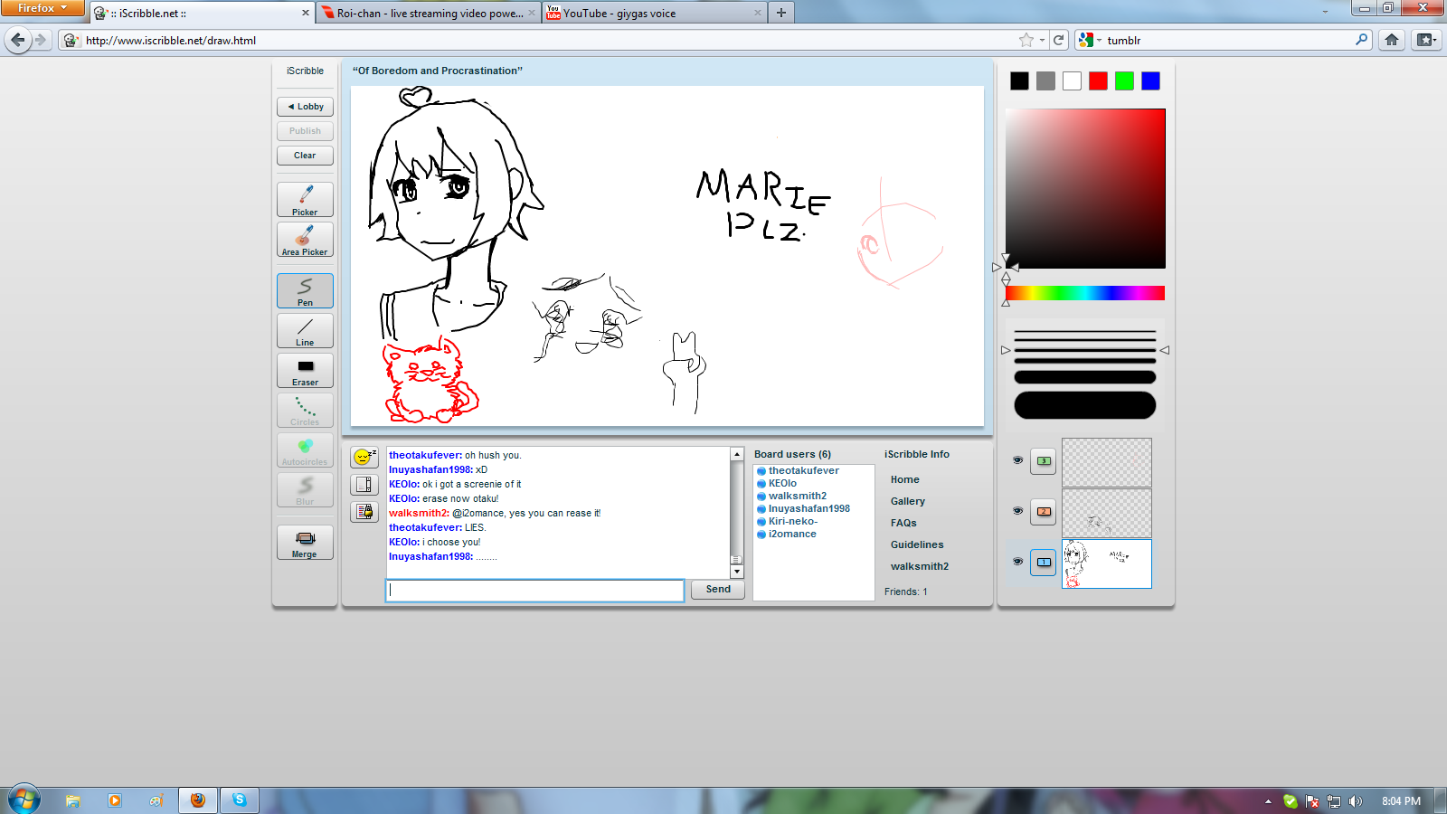Toggle visibility of layer 3
Screen dimensions: 1456x814
tap(1017, 460)
